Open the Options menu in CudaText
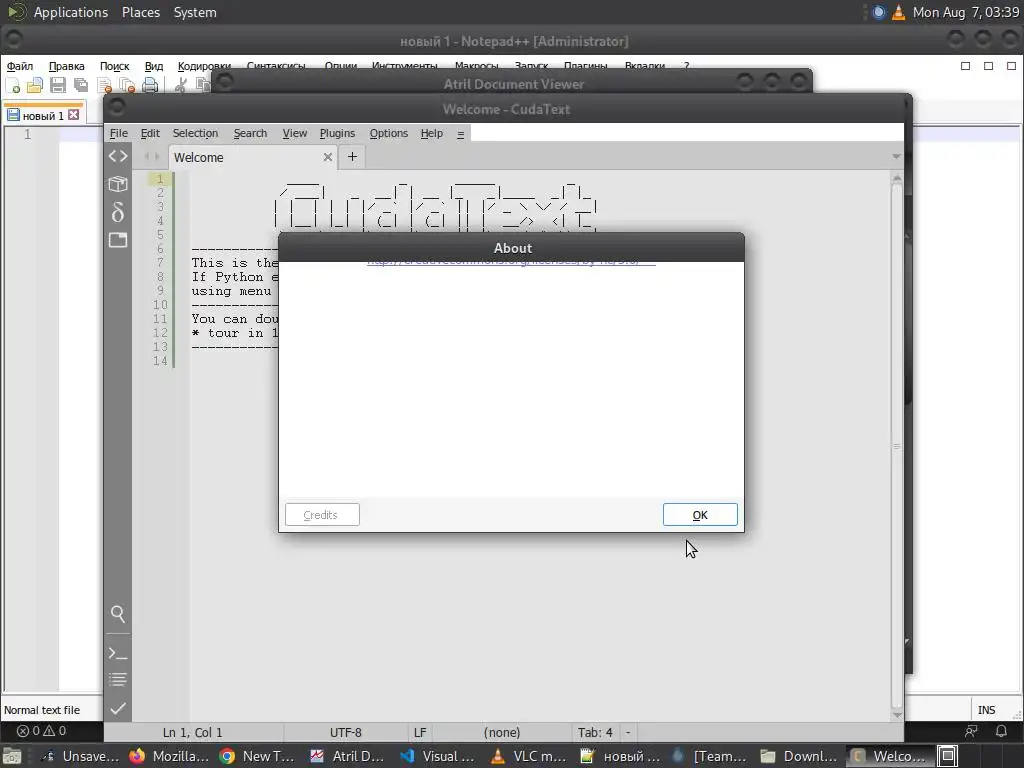 coord(389,133)
